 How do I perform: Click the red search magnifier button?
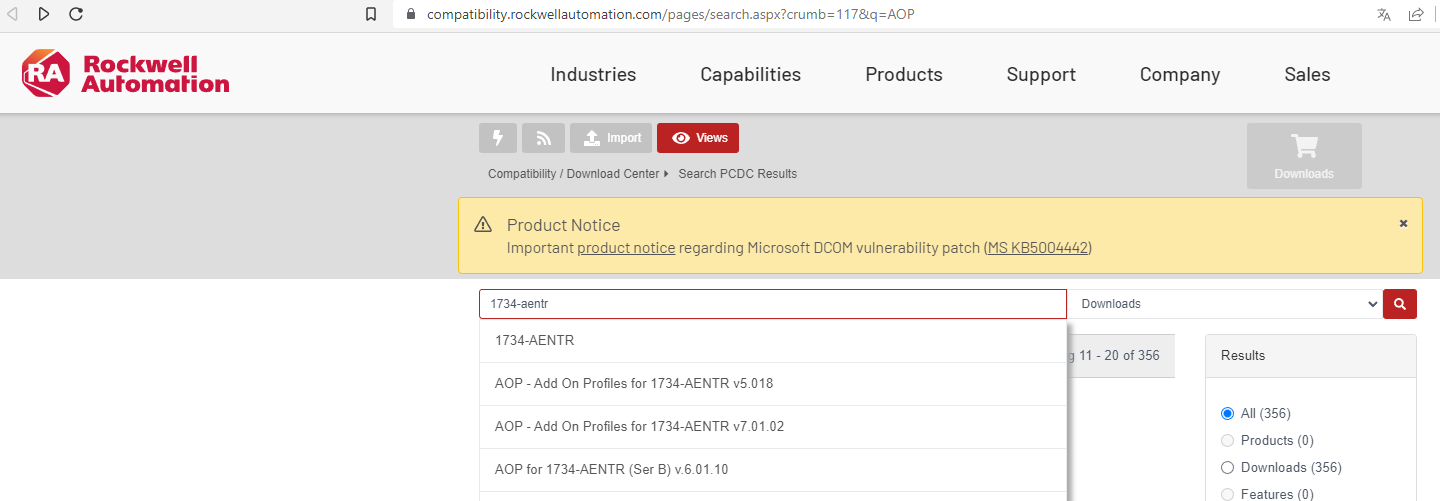click(1400, 304)
